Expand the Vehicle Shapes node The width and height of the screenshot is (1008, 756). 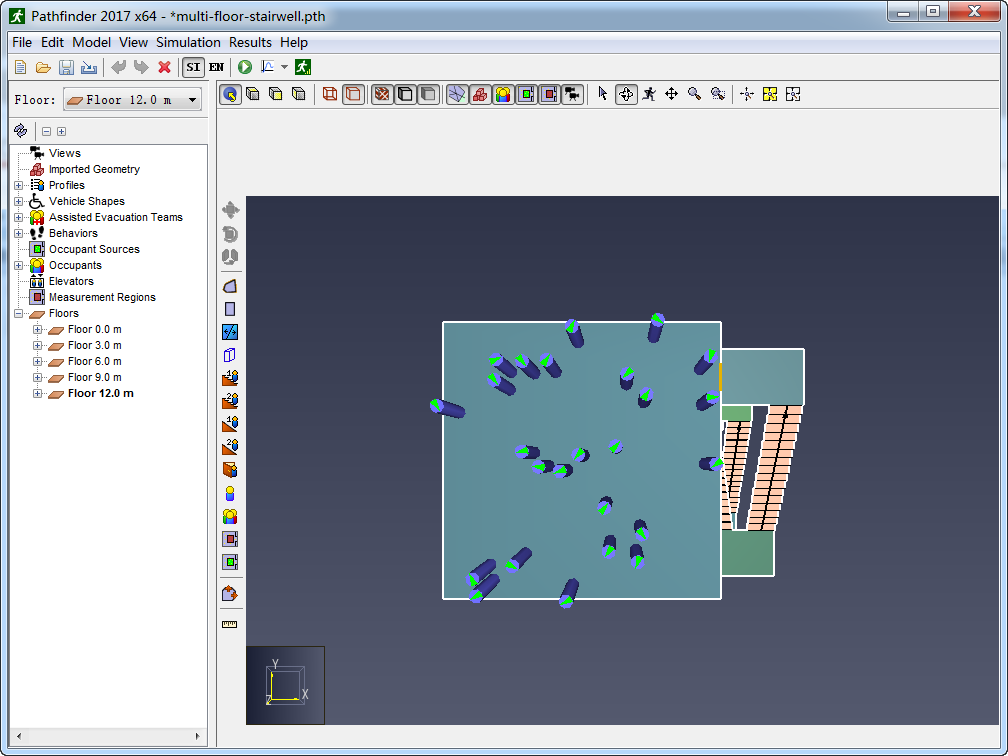click(19, 201)
